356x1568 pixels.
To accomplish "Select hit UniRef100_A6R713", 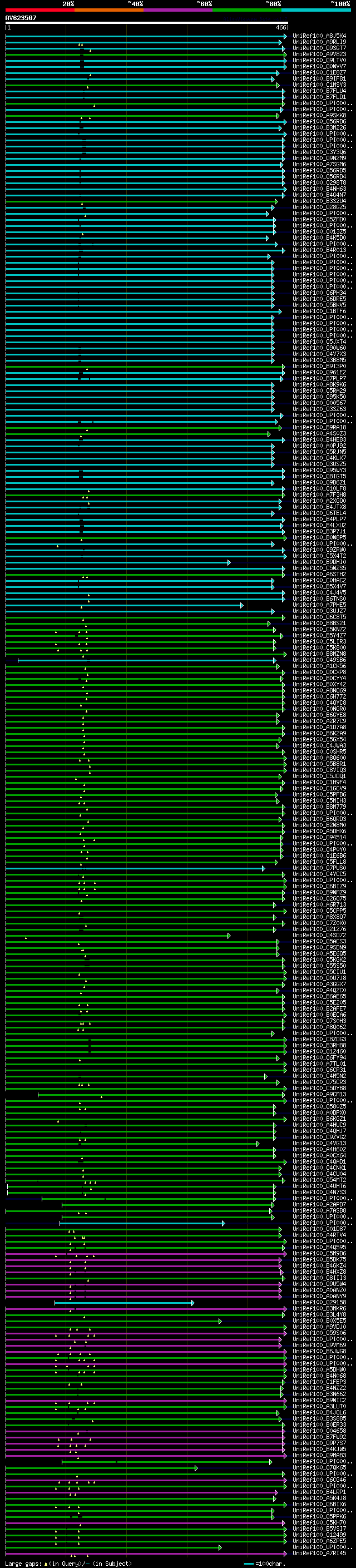I will tap(319, 905).
